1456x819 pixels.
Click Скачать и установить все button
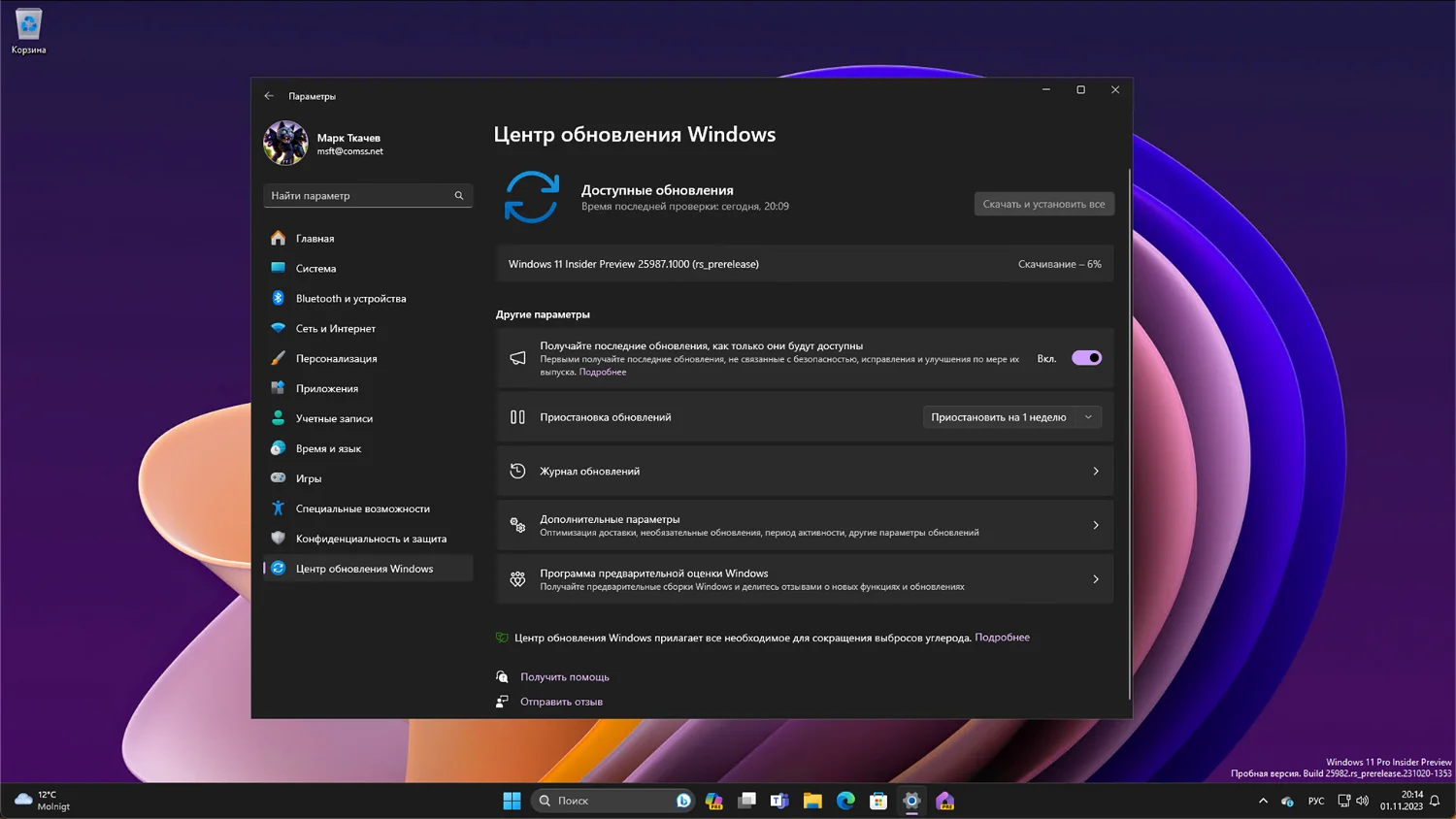click(1043, 204)
